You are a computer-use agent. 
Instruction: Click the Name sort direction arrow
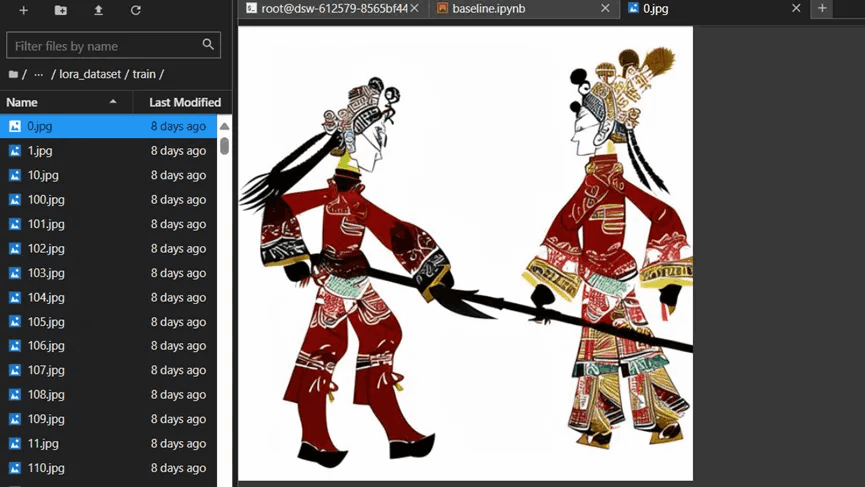pos(113,101)
